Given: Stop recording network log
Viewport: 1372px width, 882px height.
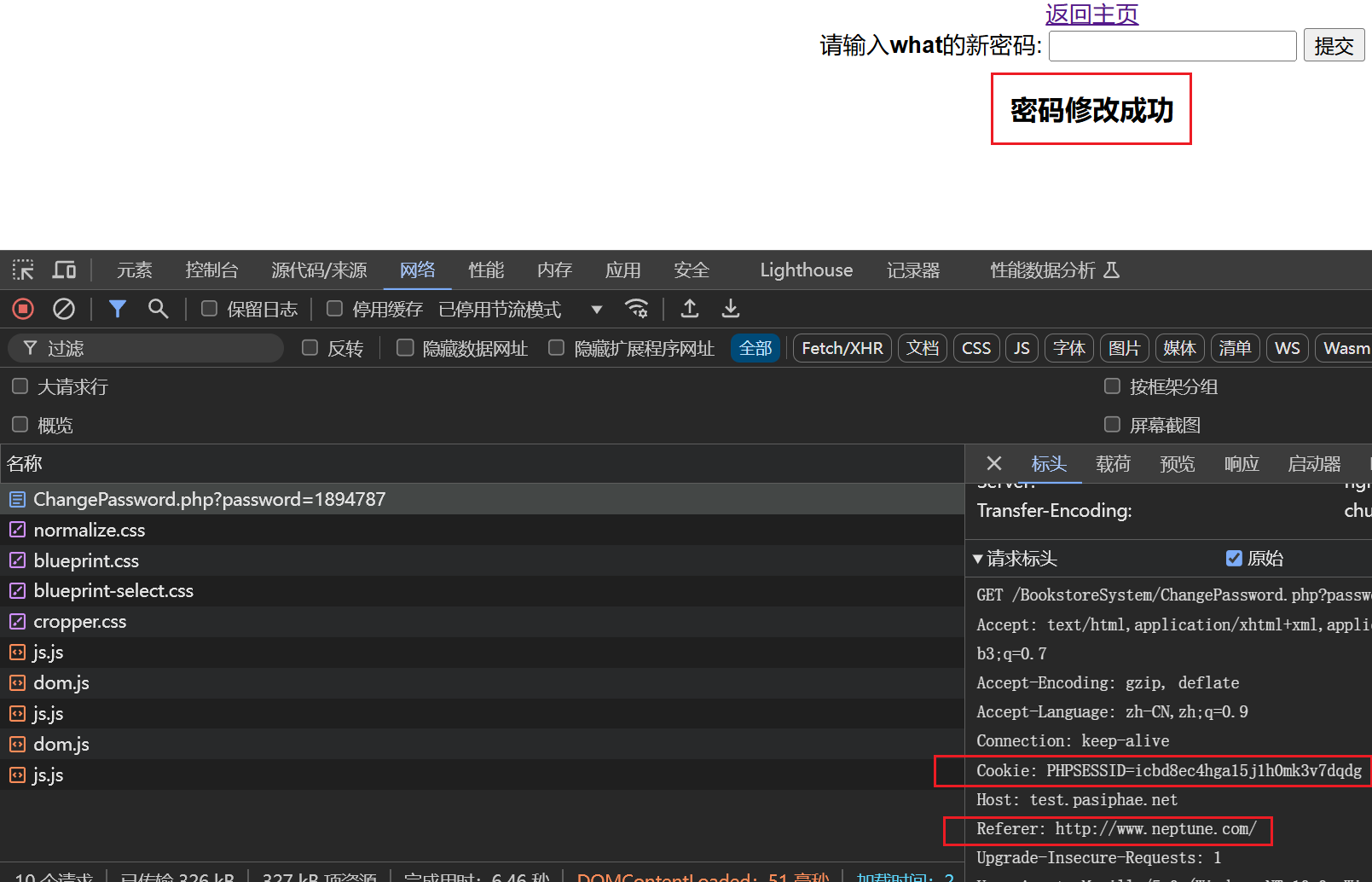Looking at the screenshot, I should pyautogui.click(x=23, y=309).
